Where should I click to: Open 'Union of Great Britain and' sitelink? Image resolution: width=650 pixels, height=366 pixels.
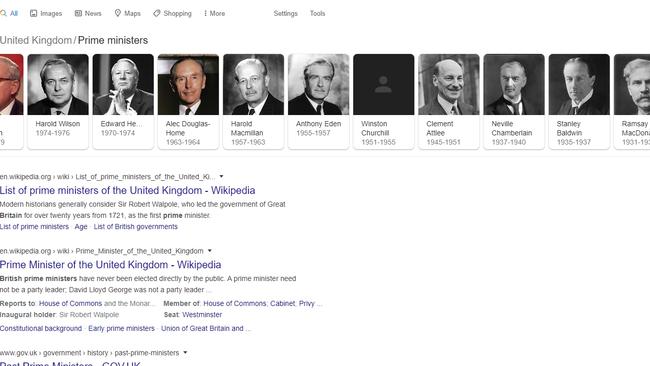(202, 328)
